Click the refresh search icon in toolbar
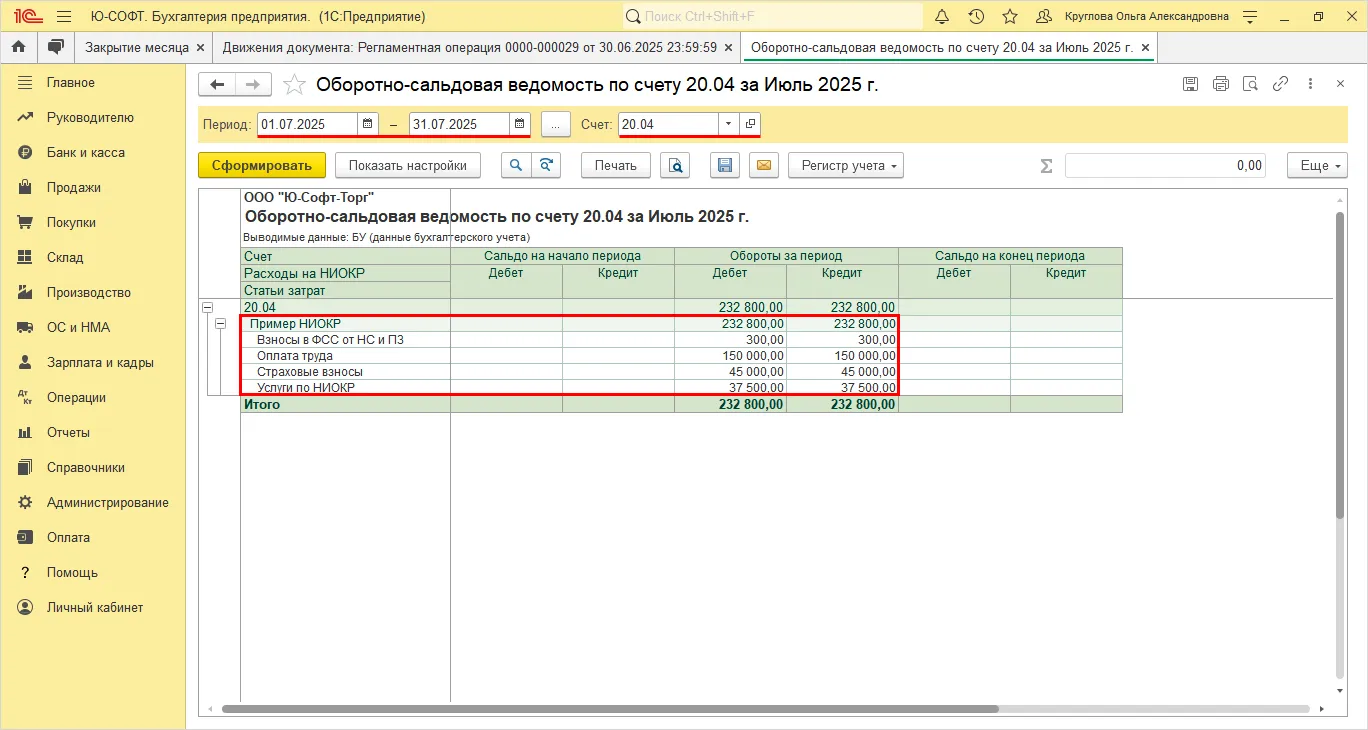The width and height of the screenshot is (1368, 730). pyautogui.click(x=546, y=166)
